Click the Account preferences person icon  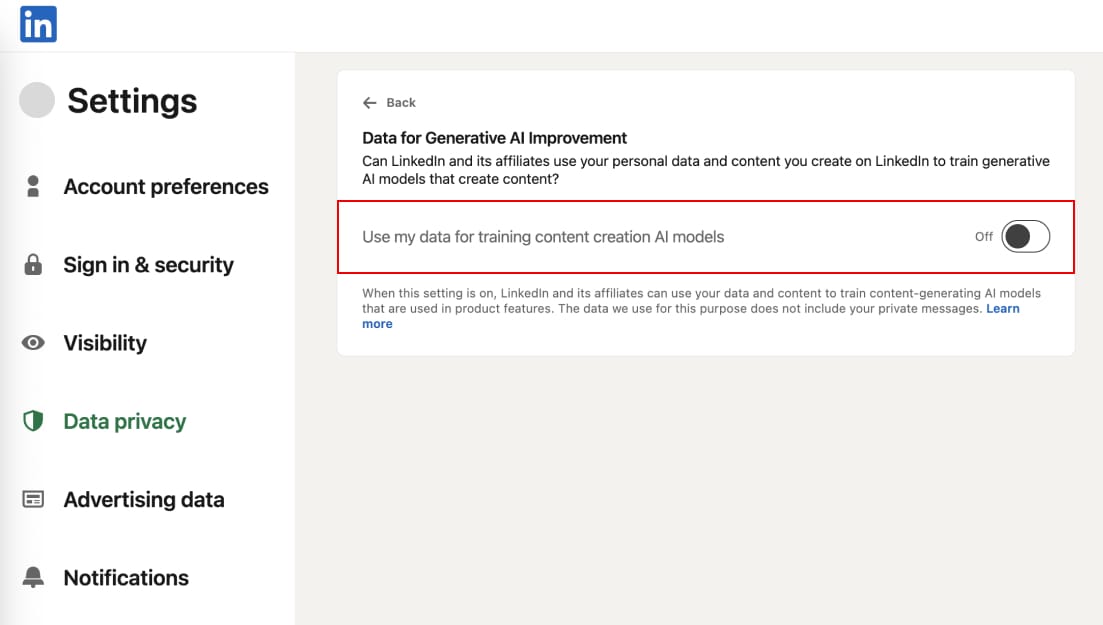(x=33, y=187)
